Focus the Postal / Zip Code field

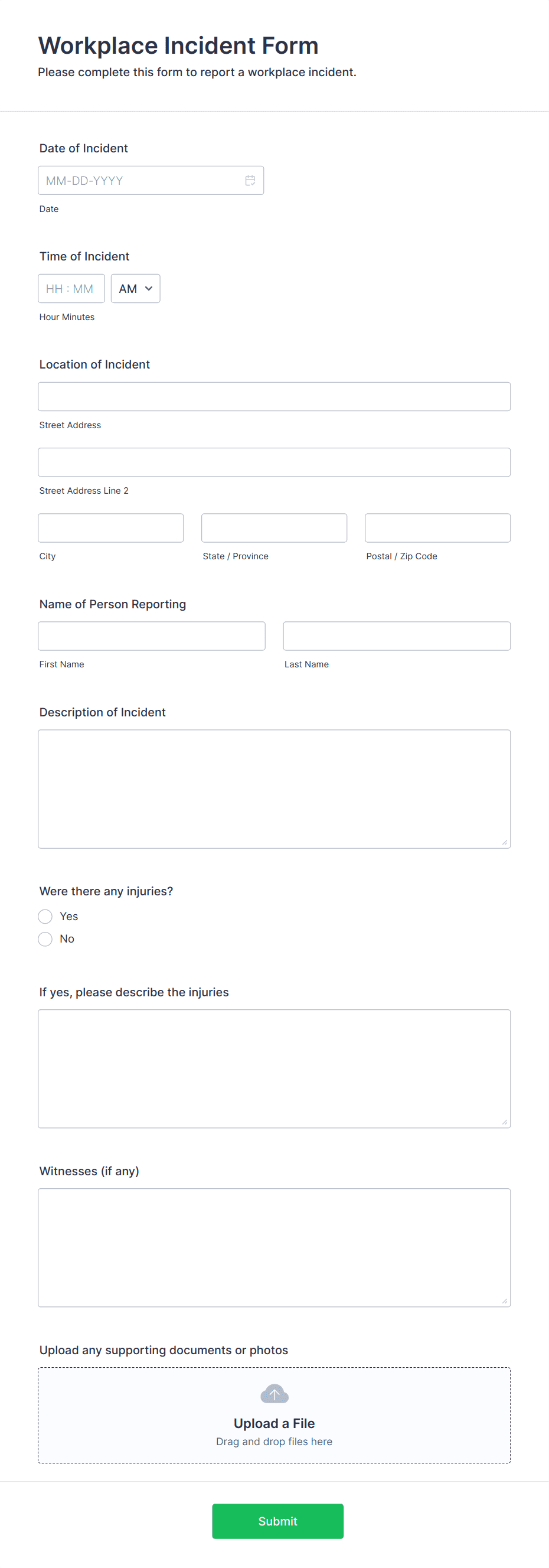437,528
